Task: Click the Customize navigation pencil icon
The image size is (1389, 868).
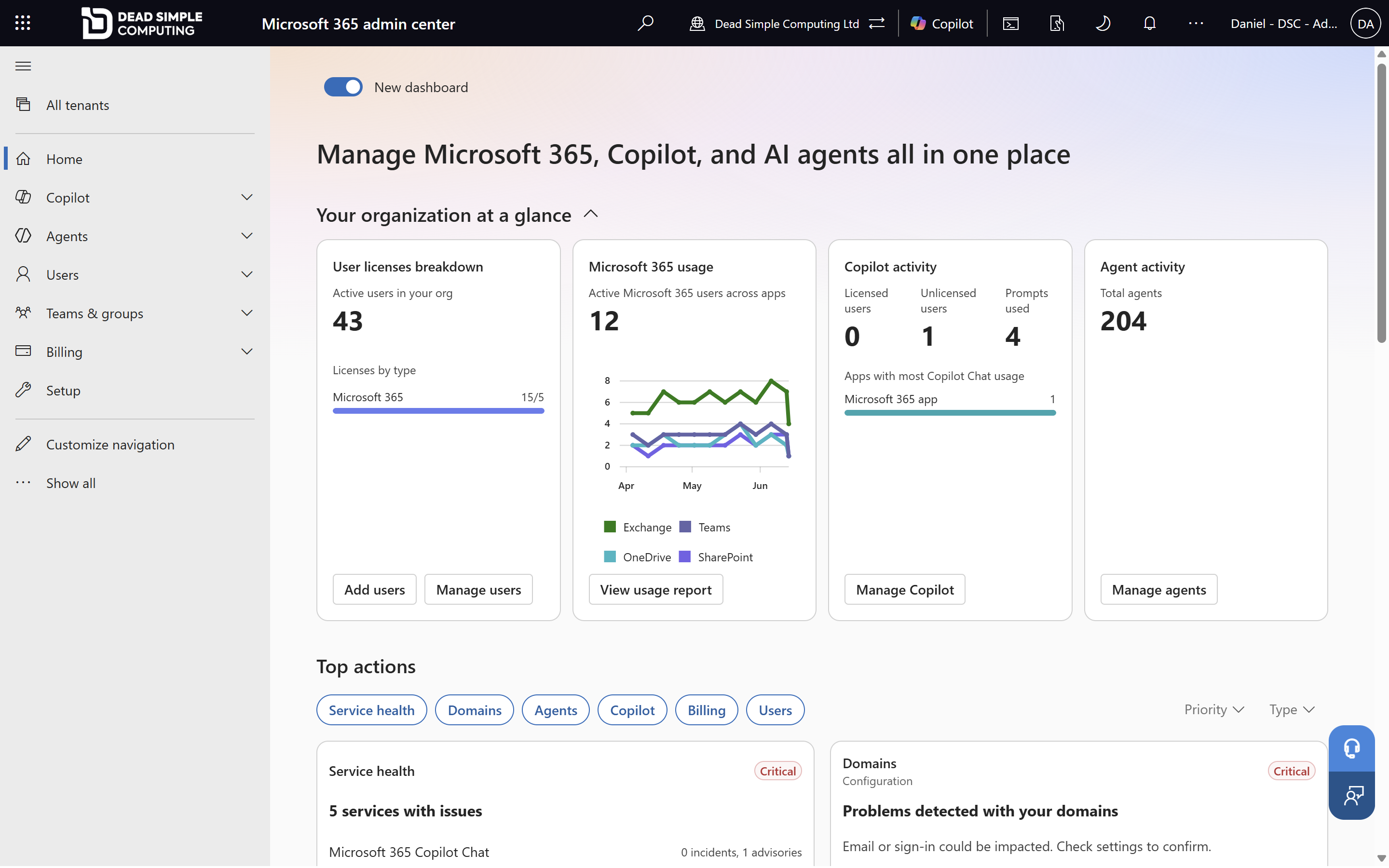Action: point(23,444)
